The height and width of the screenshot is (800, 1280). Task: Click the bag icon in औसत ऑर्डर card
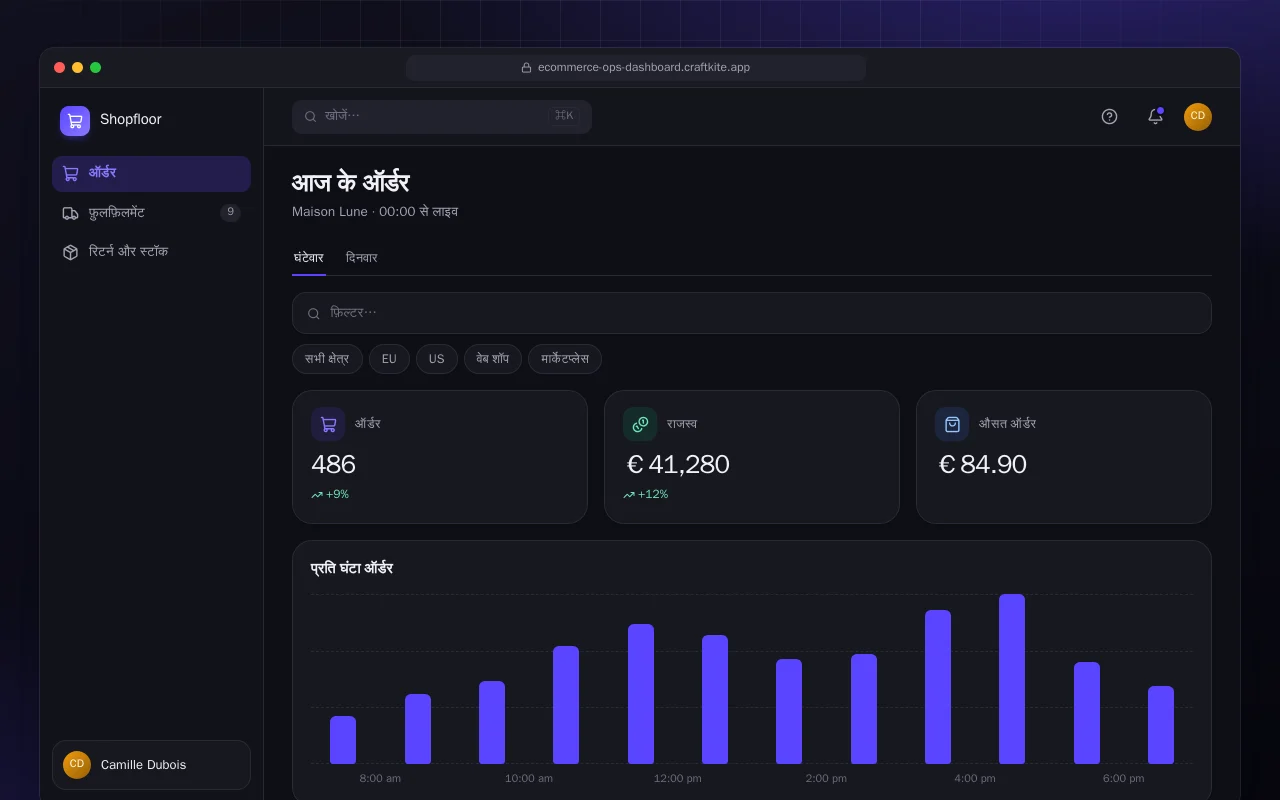pyautogui.click(x=952, y=424)
